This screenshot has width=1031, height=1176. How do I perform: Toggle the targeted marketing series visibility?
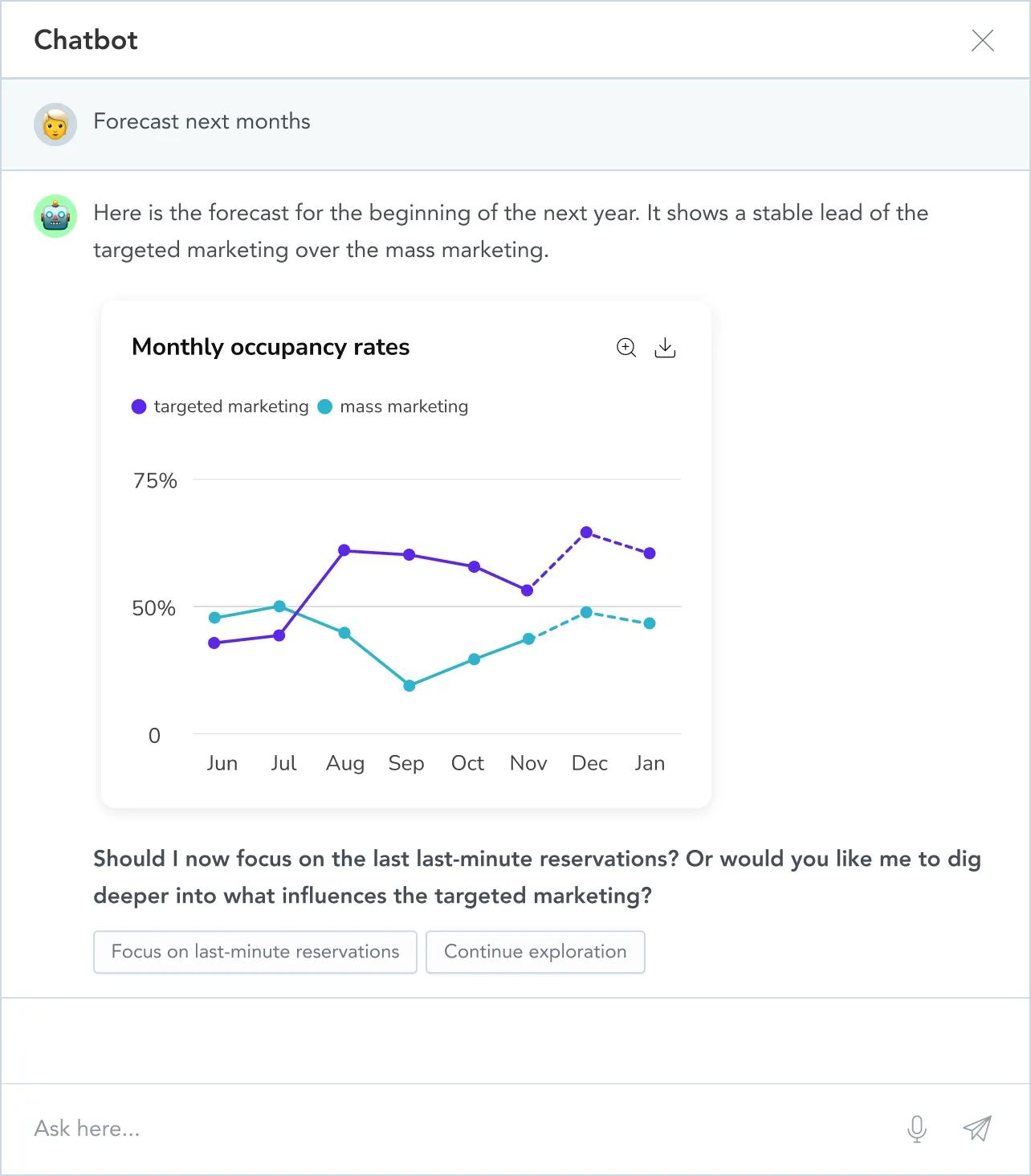tap(220, 406)
